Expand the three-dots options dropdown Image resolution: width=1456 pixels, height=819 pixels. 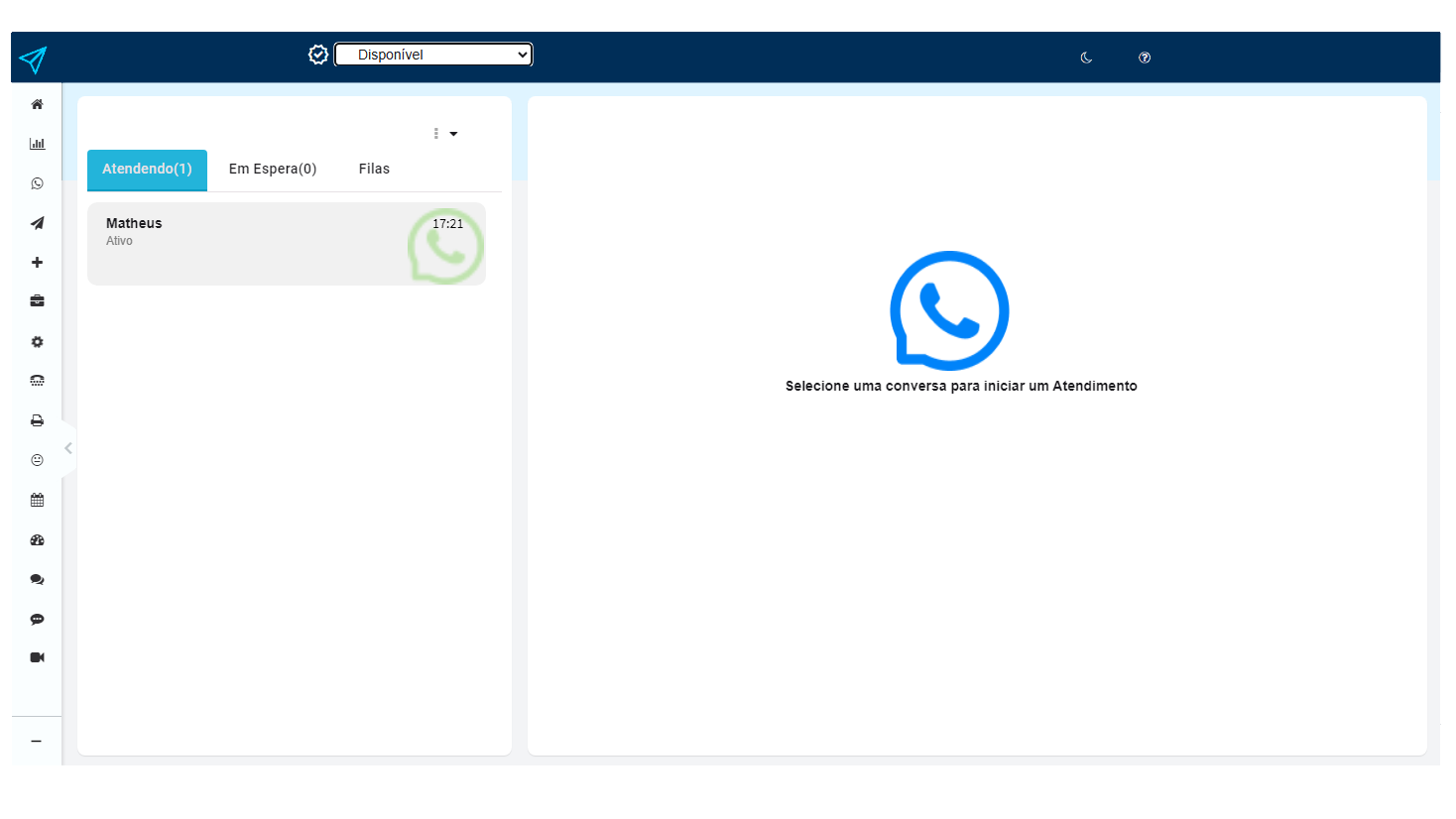(445, 134)
